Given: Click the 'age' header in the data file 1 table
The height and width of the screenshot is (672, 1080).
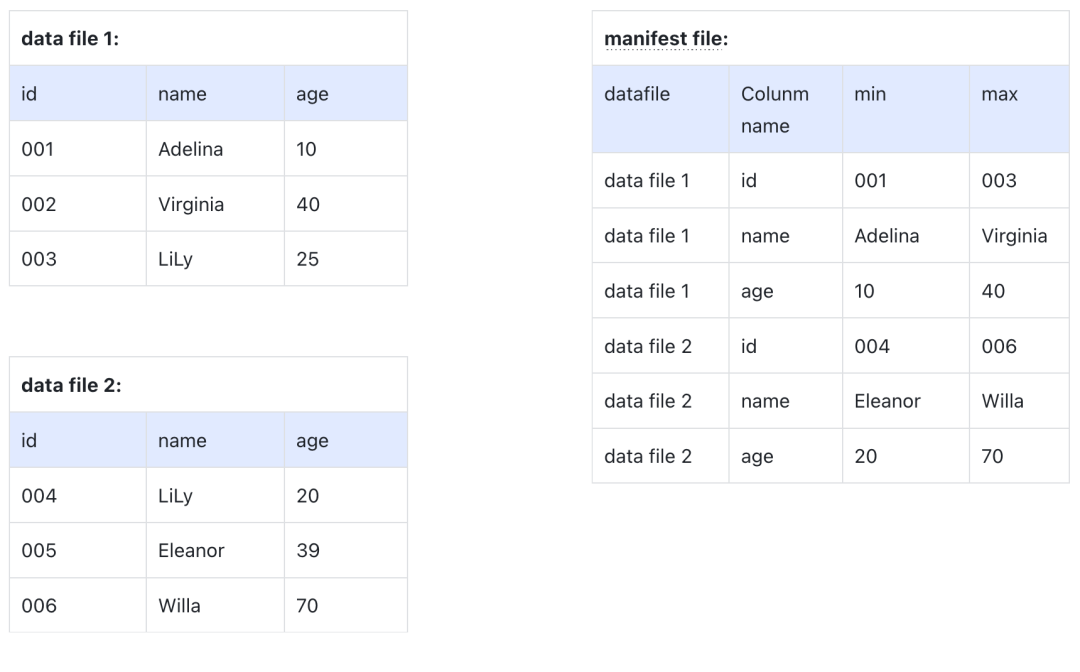Looking at the screenshot, I should click(x=312, y=94).
